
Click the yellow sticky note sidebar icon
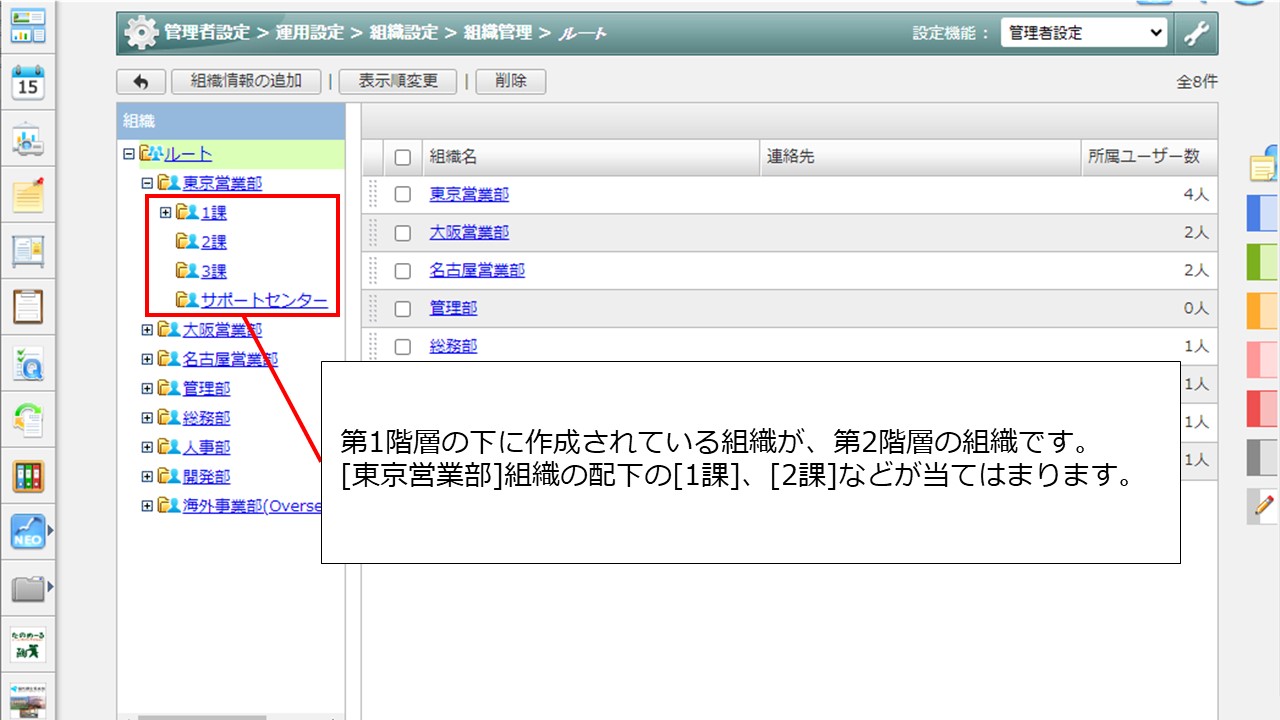(x=28, y=195)
